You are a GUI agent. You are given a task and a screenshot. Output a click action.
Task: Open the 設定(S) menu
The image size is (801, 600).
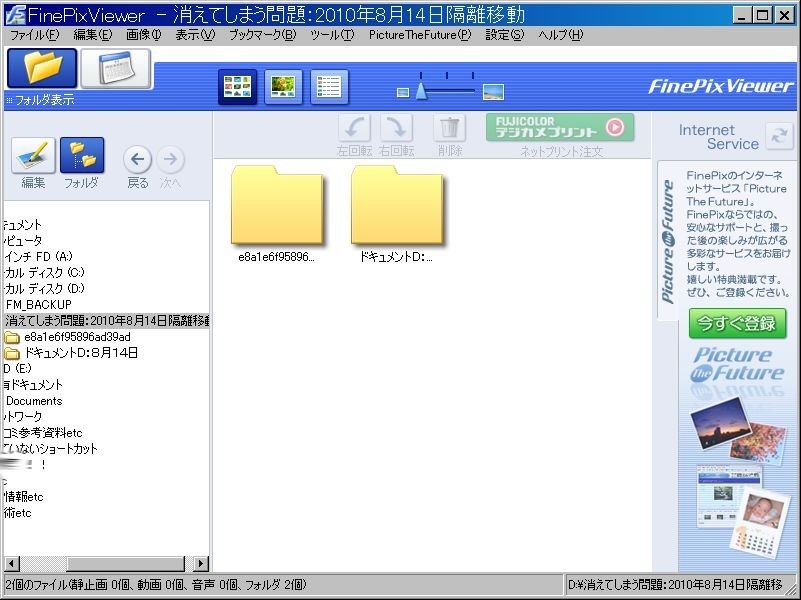(505, 35)
